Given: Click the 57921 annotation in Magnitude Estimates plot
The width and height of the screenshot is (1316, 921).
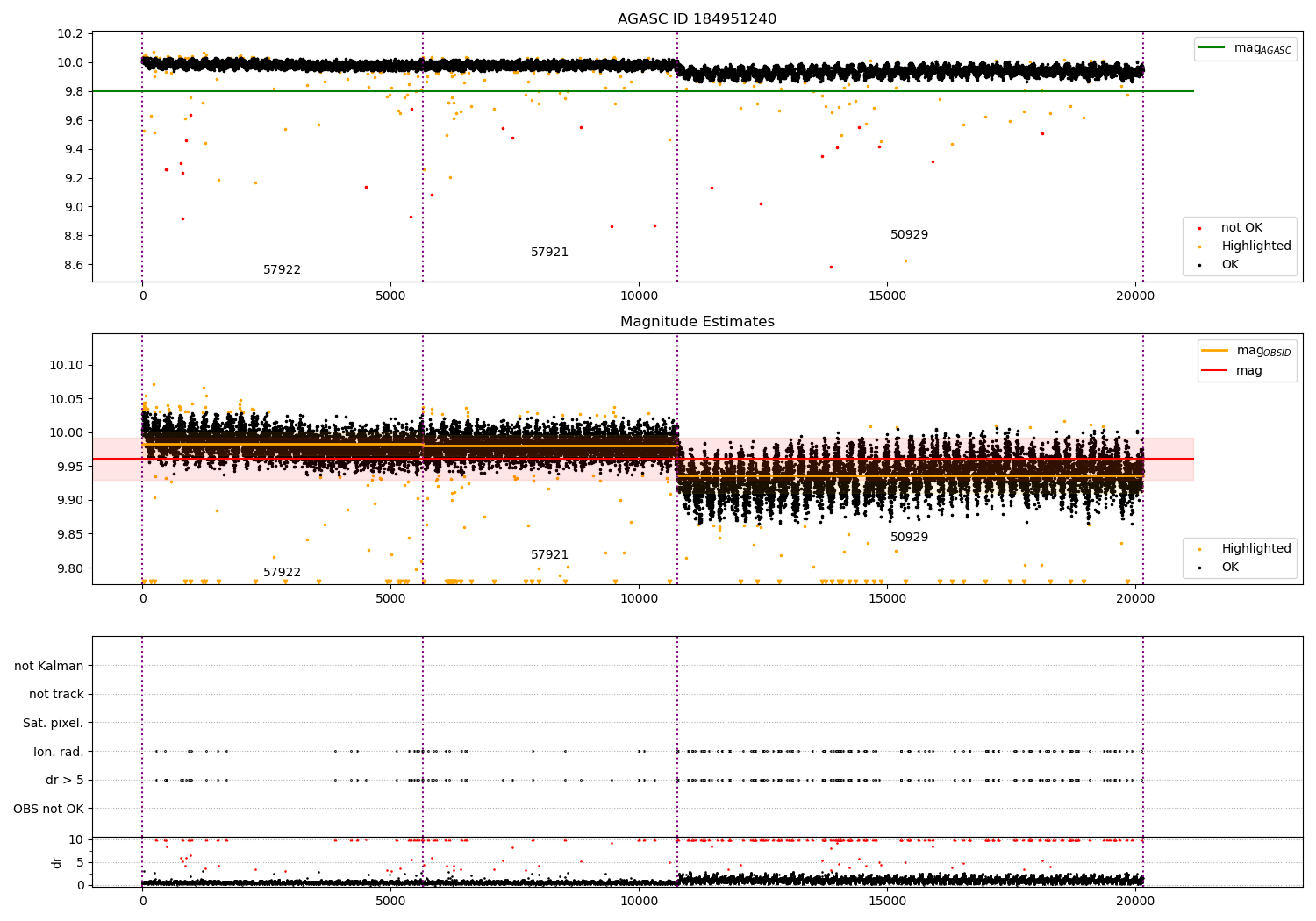Looking at the screenshot, I should tap(549, 554).
